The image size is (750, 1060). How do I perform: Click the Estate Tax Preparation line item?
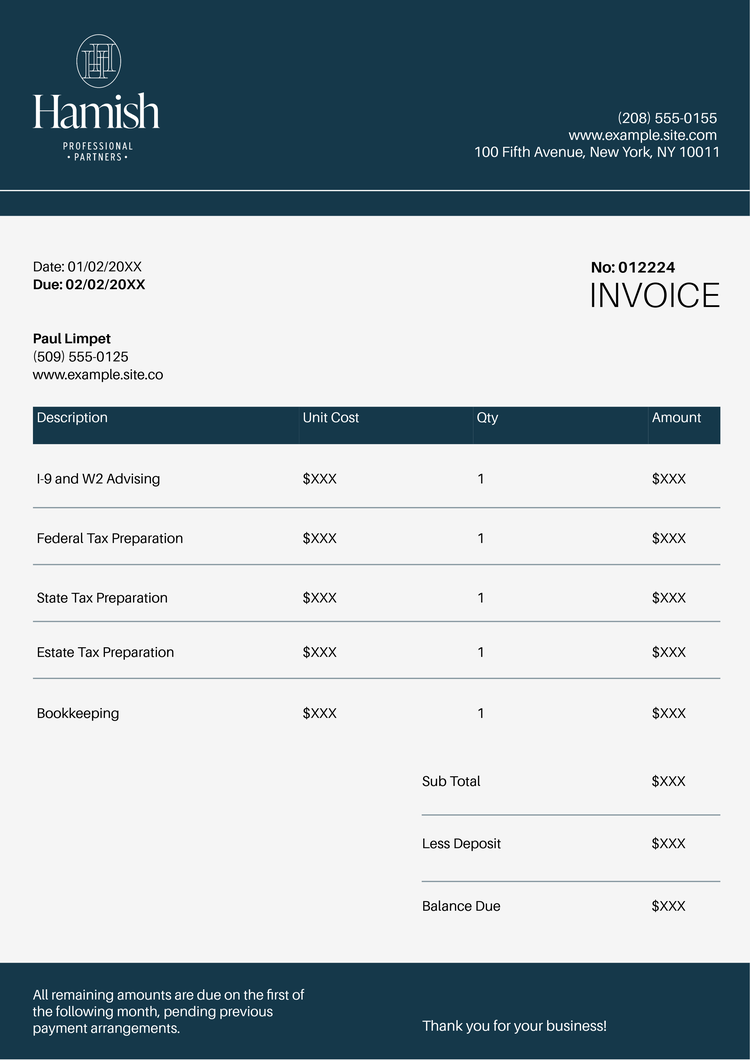105,652
